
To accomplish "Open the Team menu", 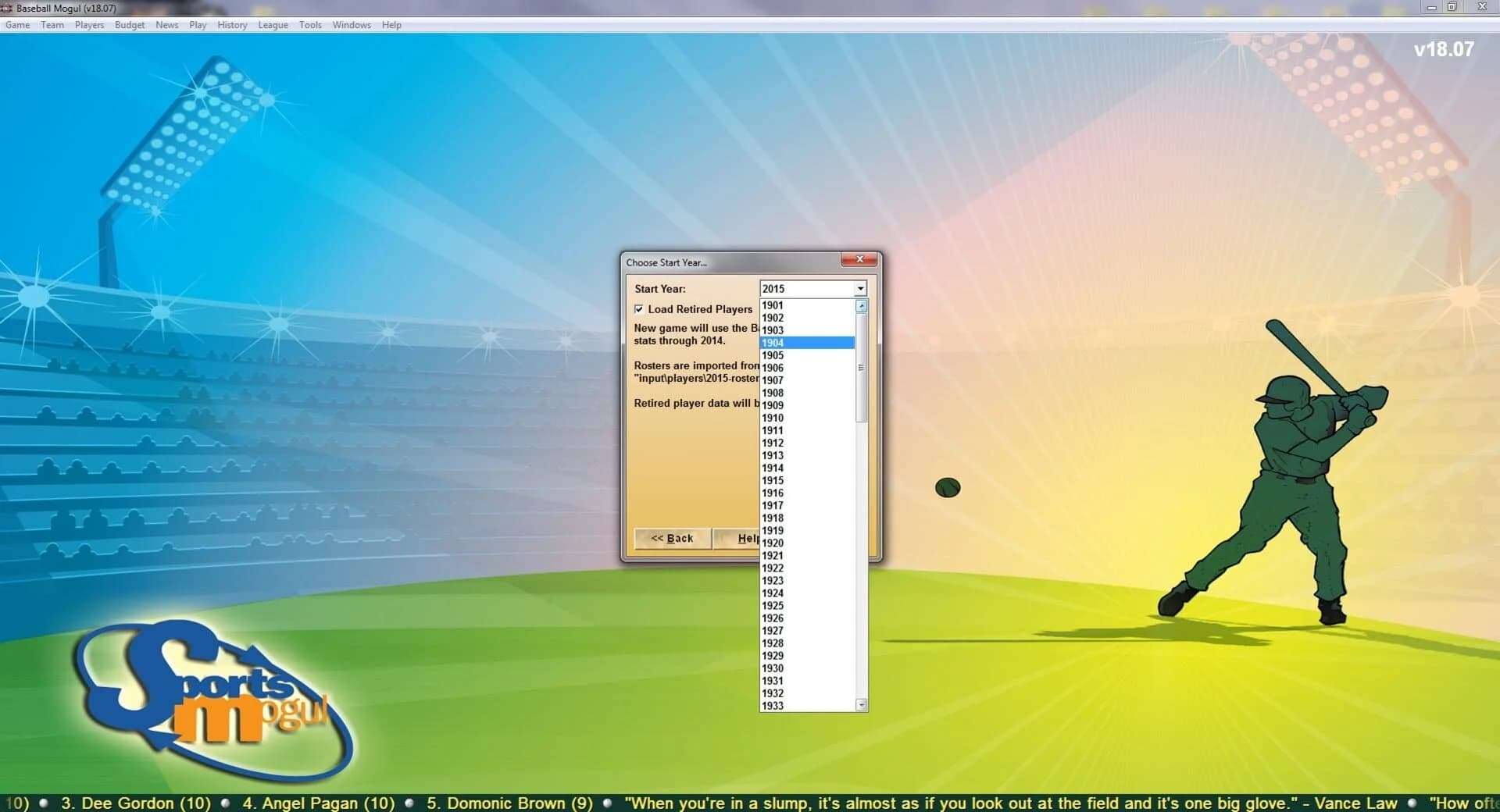I will point(52,24).
